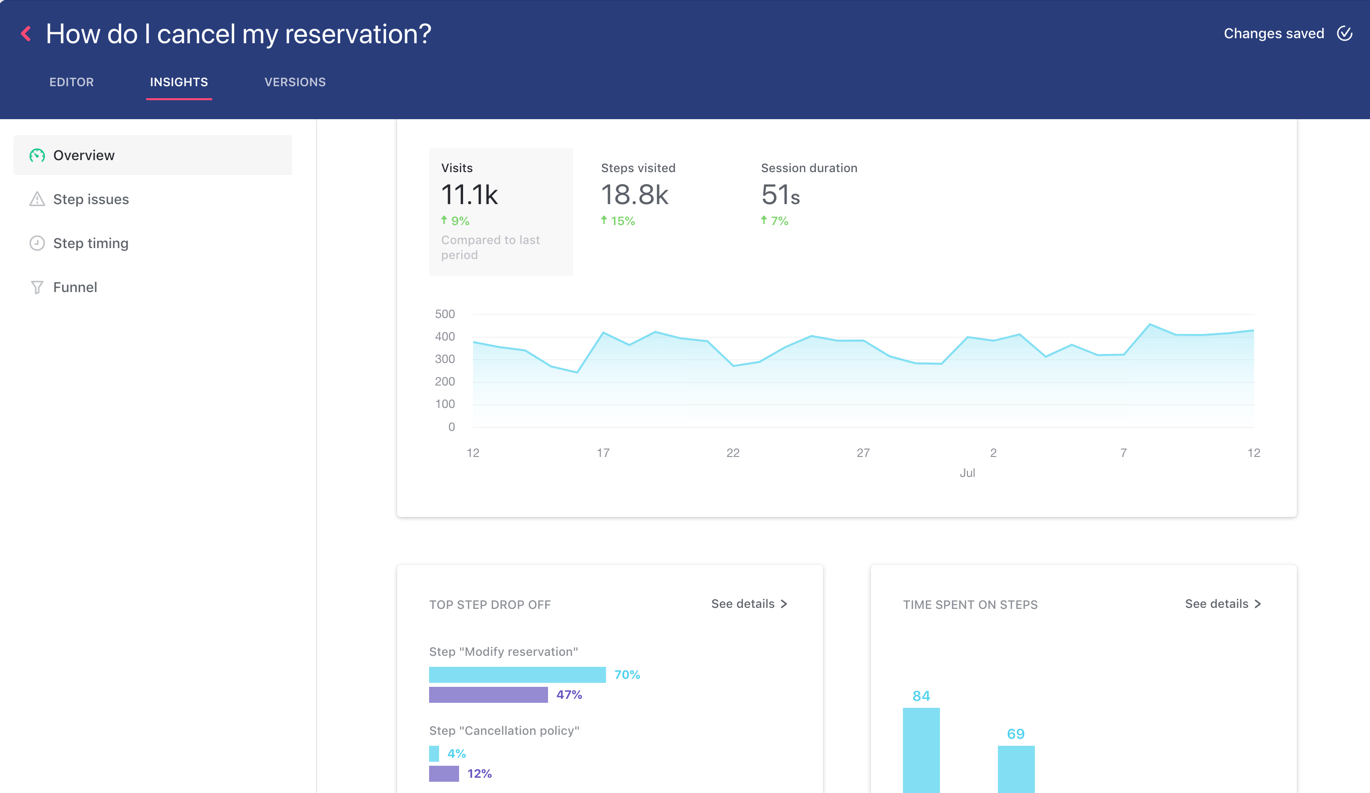Click the Changes saved checkmark icon
The width and height of the screenshot is (1370, 793).
point(1344,34)
